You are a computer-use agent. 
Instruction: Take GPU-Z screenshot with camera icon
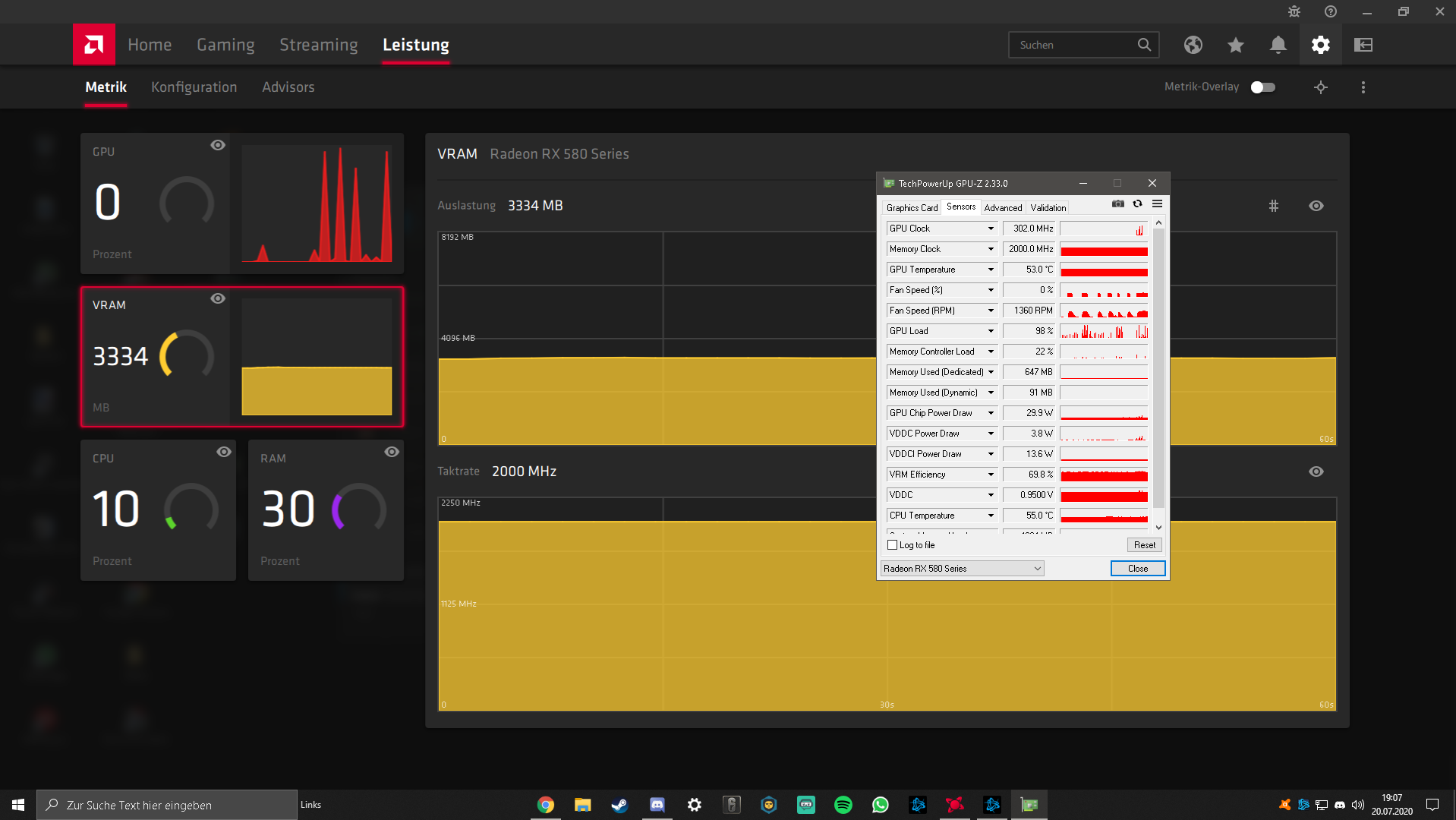coord(1118,203)
